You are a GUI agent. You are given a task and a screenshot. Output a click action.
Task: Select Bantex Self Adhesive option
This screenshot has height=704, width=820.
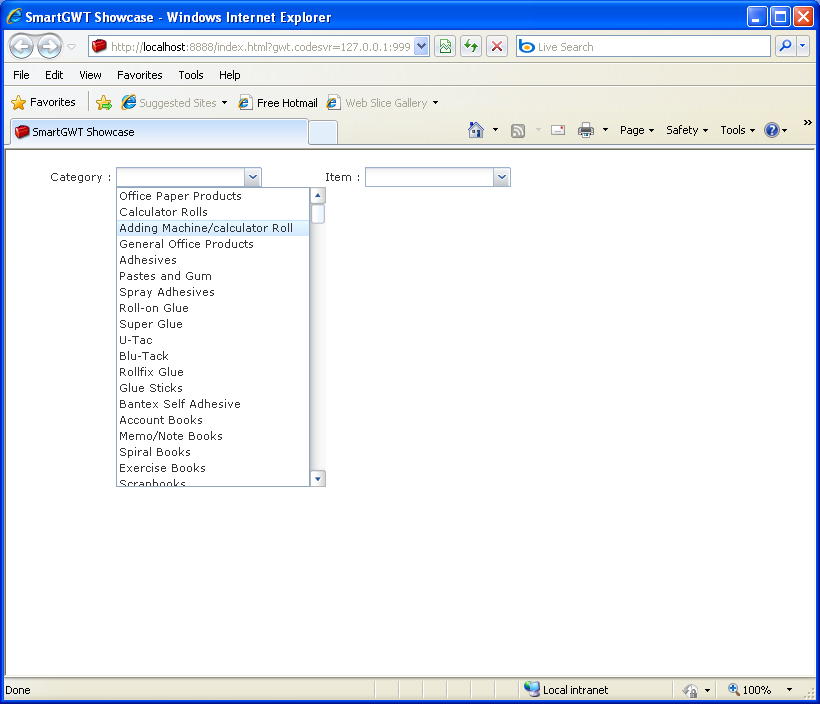[x=213, y=404]
